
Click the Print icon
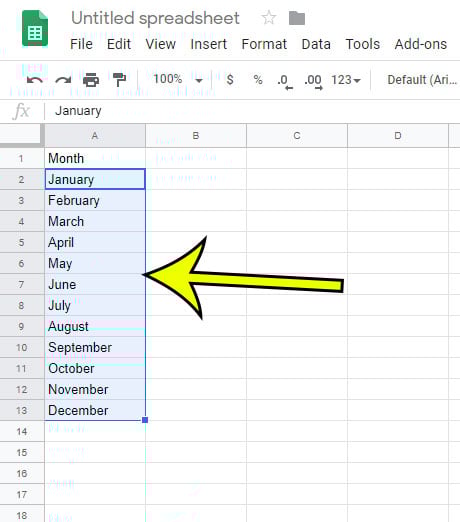coord(91,80)
